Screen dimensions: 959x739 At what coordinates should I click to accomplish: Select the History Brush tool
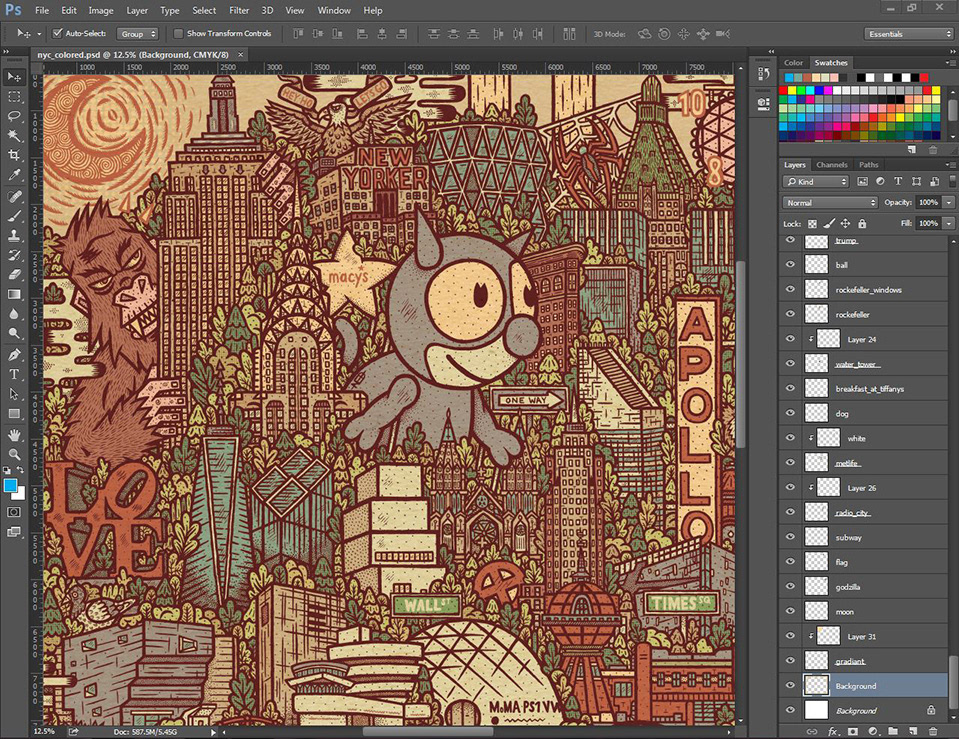click(x=13, y=255)
